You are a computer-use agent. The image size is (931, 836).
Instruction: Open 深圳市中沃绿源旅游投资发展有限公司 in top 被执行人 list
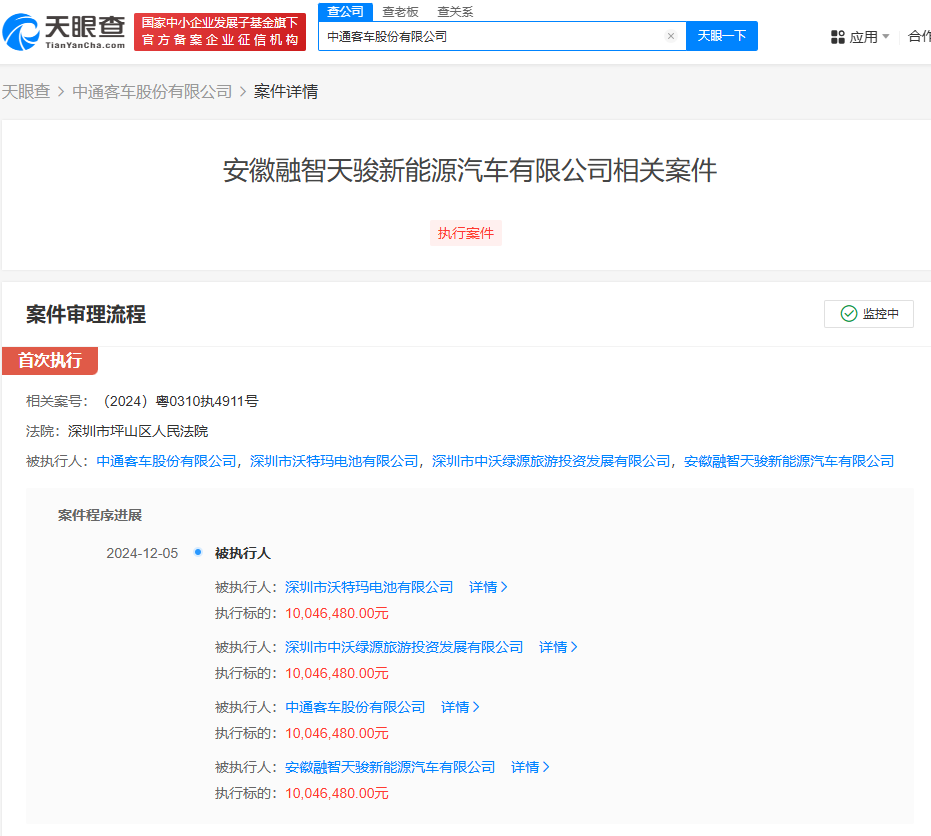[551, 461]
